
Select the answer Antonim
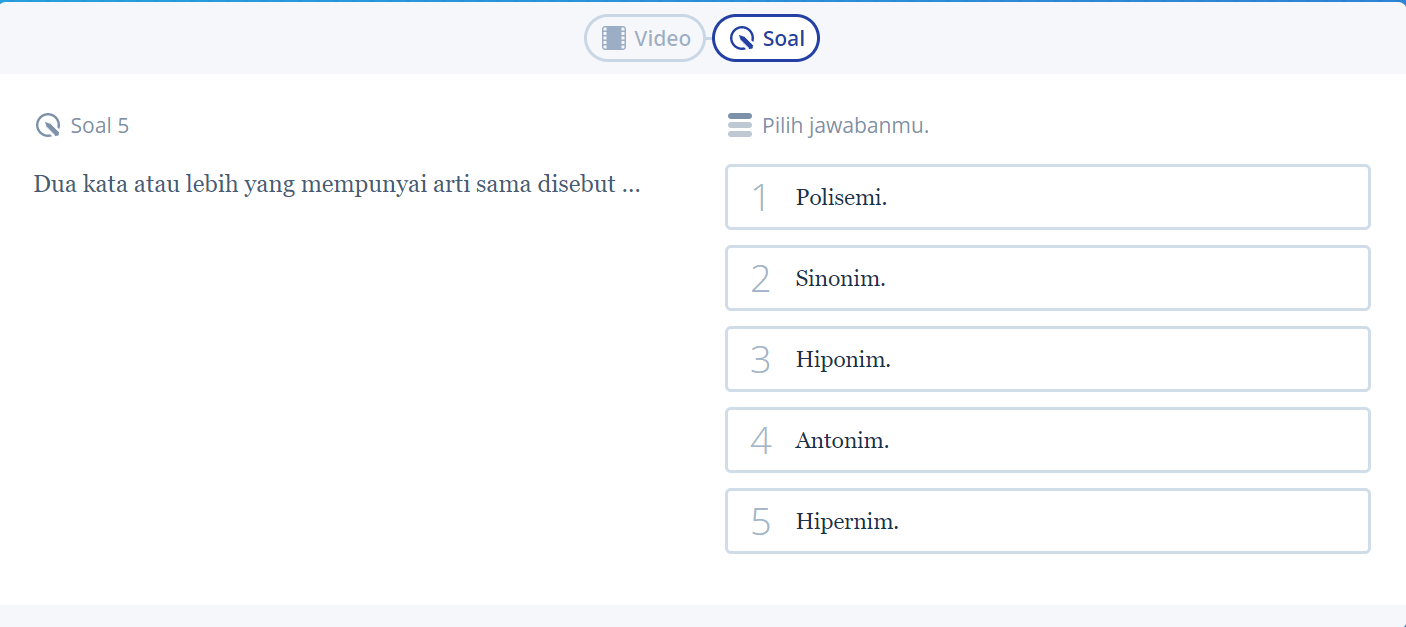[x=1047, y=440]
